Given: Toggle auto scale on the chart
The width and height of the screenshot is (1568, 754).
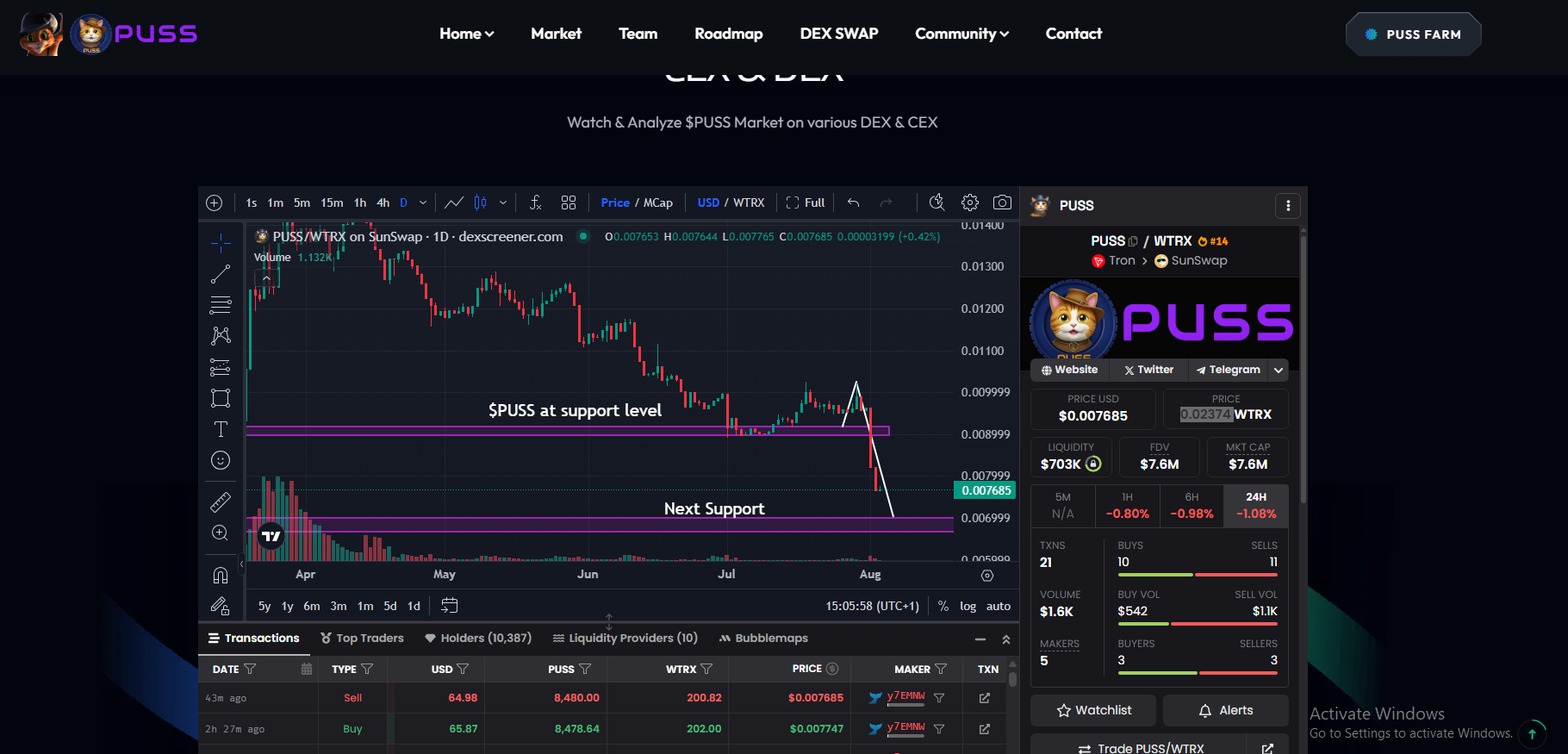Looking at the screenshot, I should pyautogui.click(x=999, y=606).
